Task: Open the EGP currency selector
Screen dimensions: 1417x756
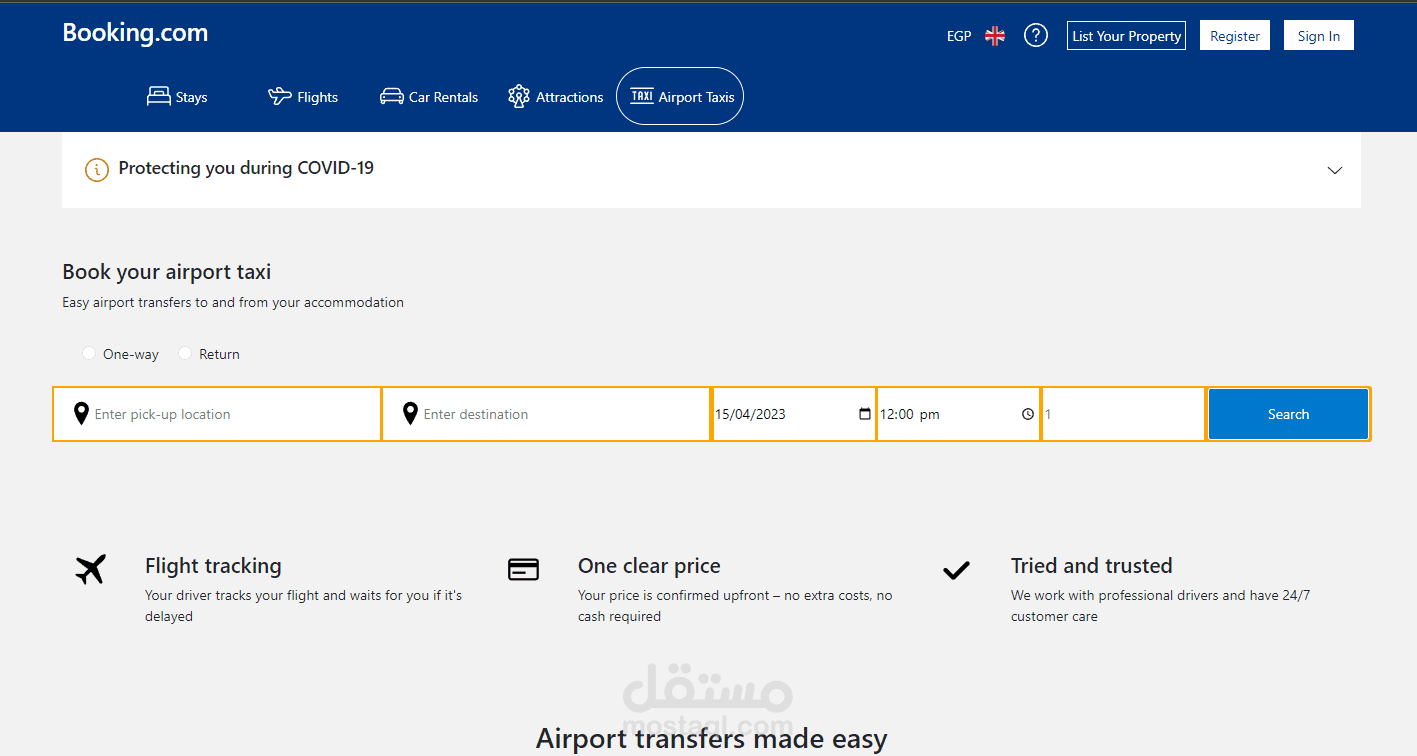Action: tap(958, 34)
